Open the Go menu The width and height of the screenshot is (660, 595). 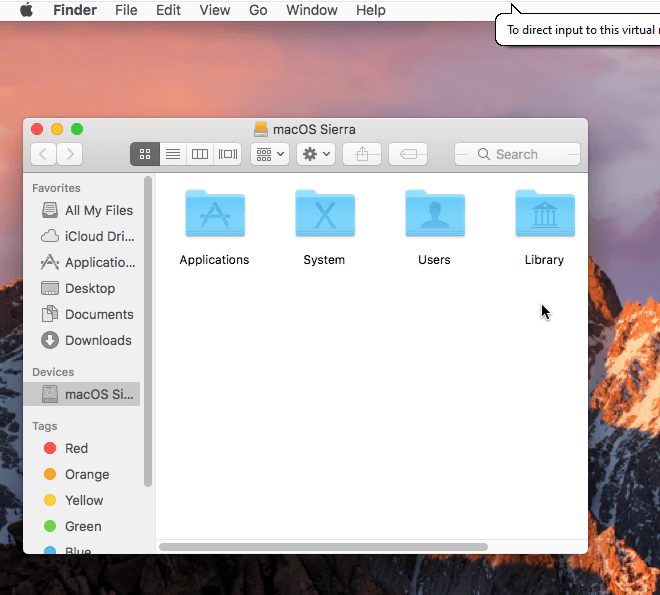pyautogui.click(x=258, y=10)
